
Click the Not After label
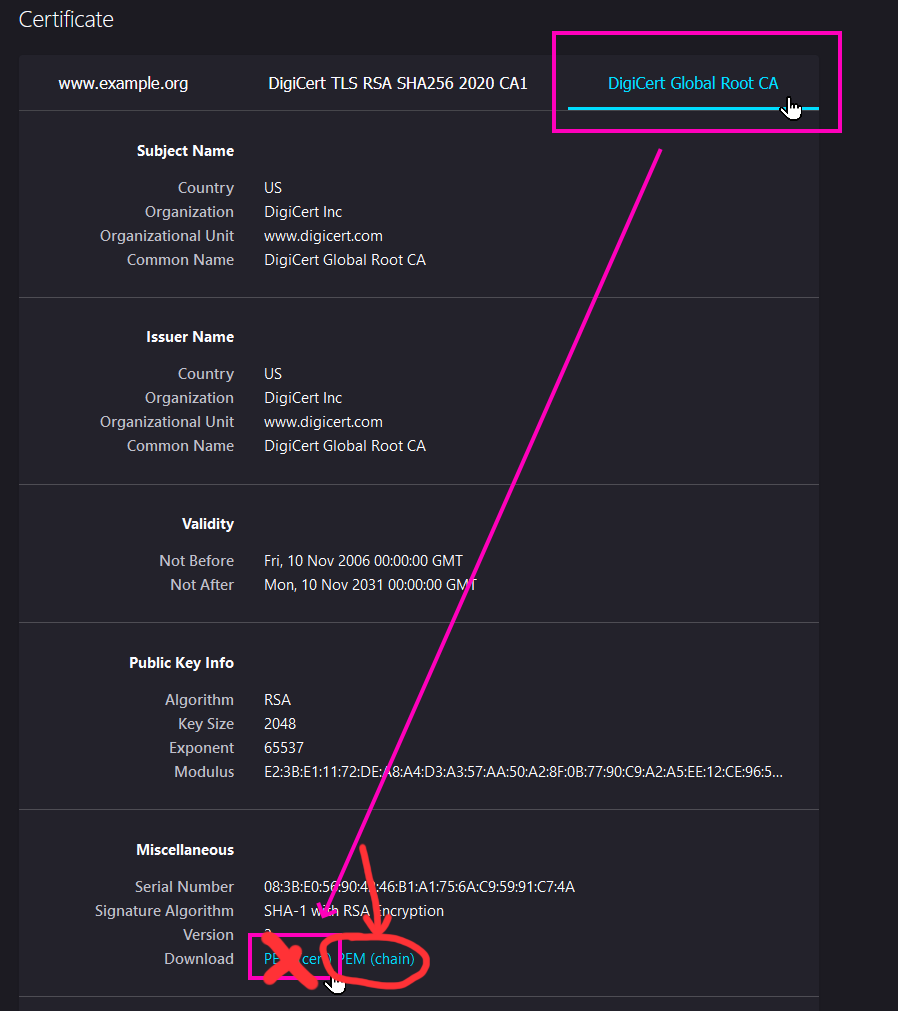tap(202, 585)
